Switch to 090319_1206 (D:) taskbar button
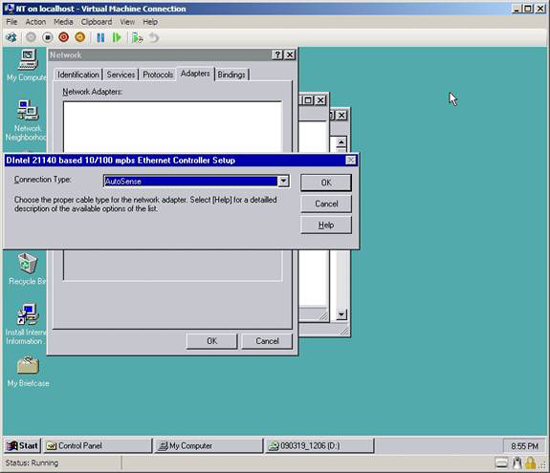The image size is (550, 473). (x=320, y=446)
